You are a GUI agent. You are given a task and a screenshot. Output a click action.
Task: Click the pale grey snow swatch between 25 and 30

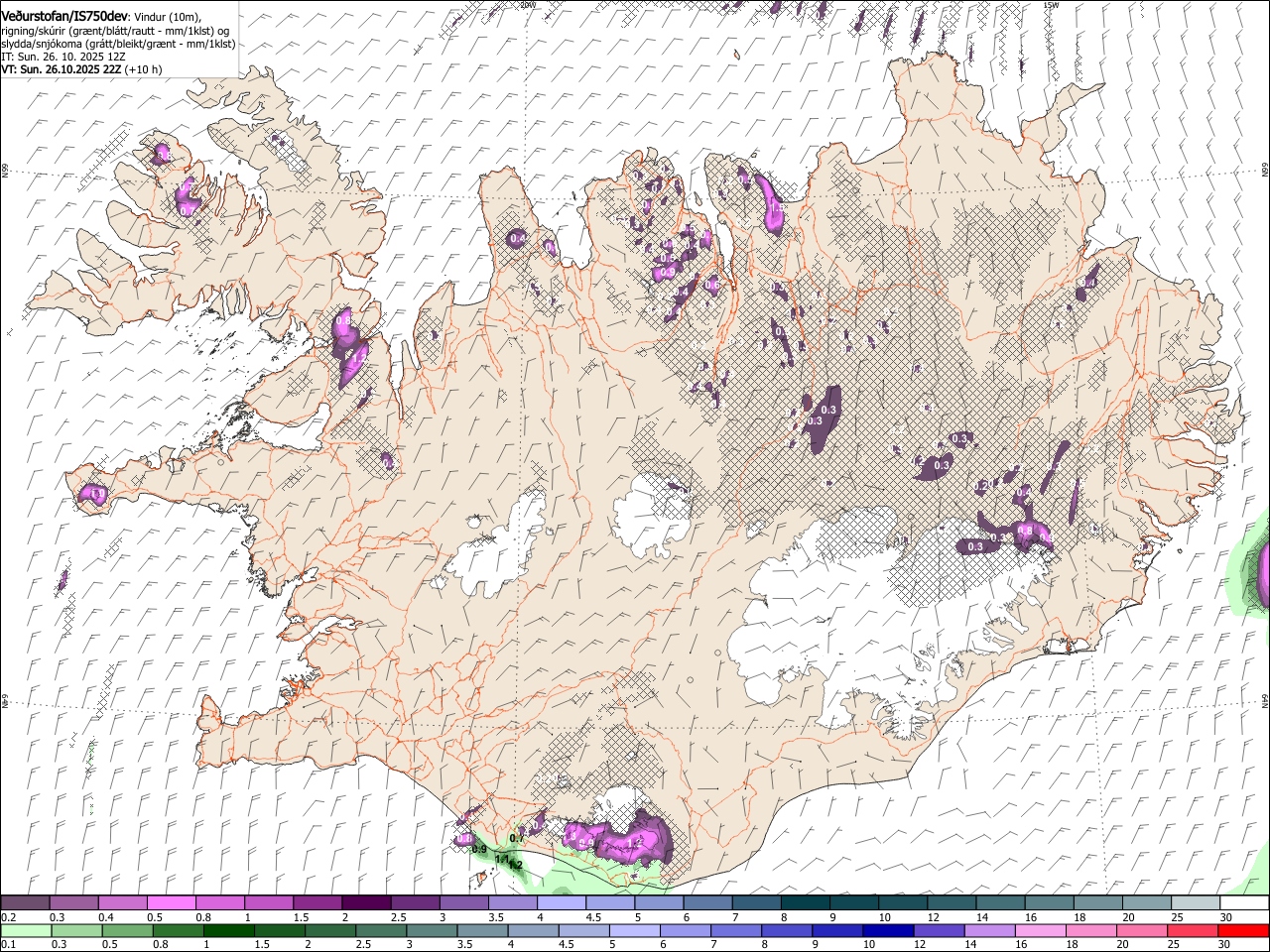(1197, 902)
